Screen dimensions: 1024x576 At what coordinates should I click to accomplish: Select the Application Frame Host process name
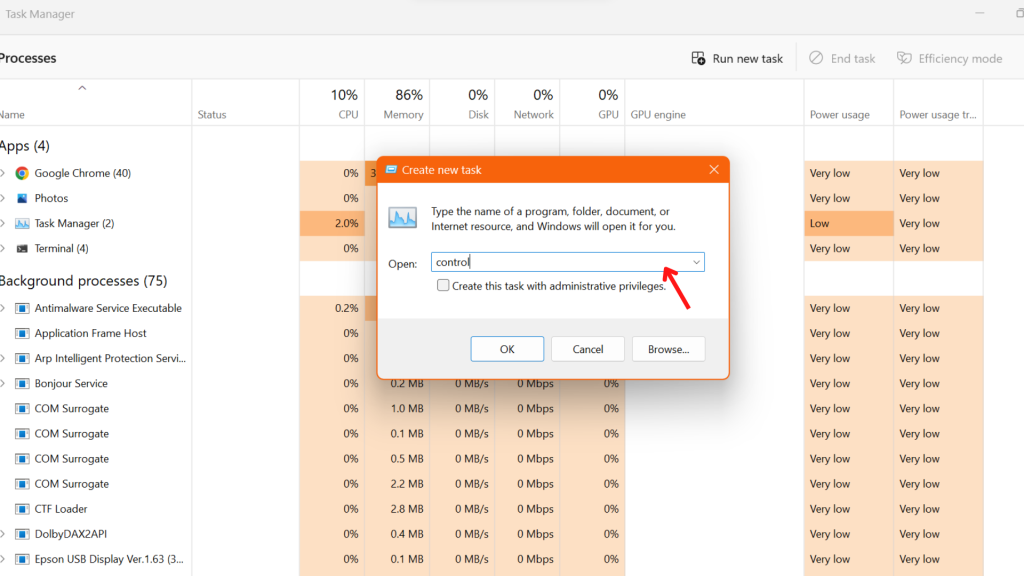coord(90,333)
